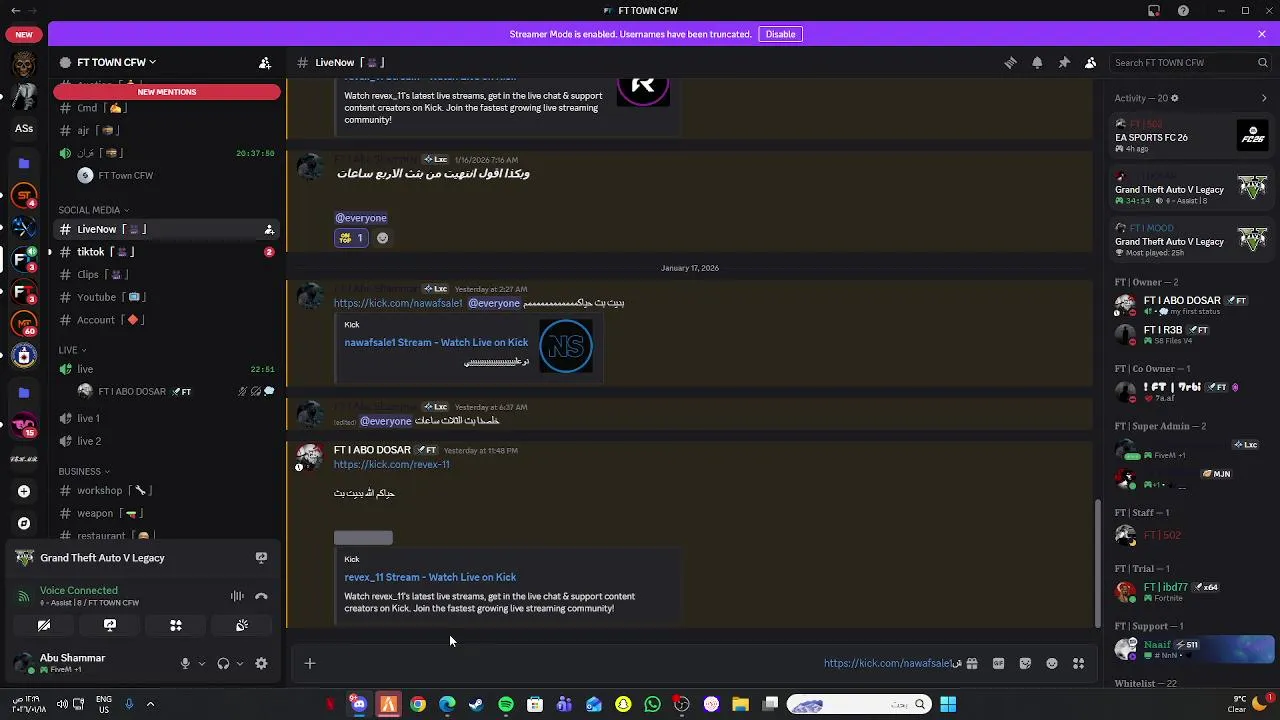Open emoji picker
1280x720 pixels.
1052,664
